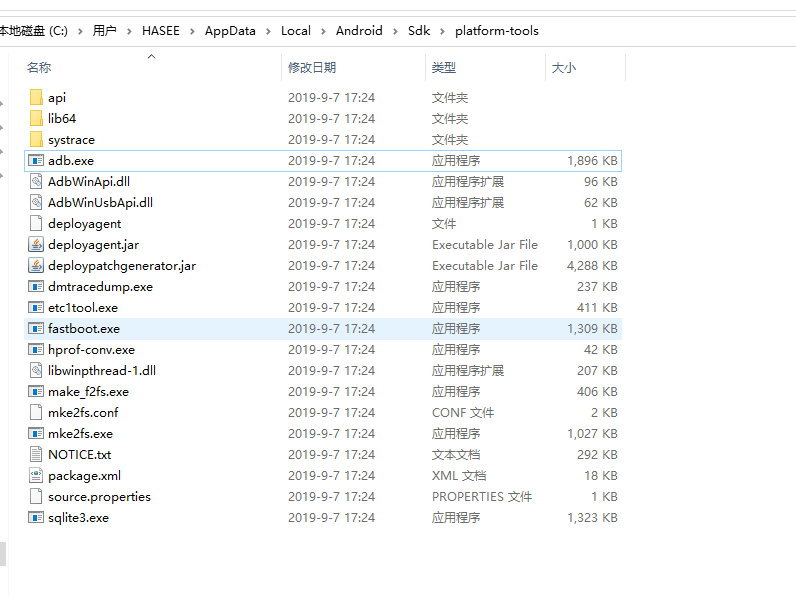The height and width of the screenshot is (597, 796).
Task: Expand breadcrumb arrow after Local
Action: [323, 31]
